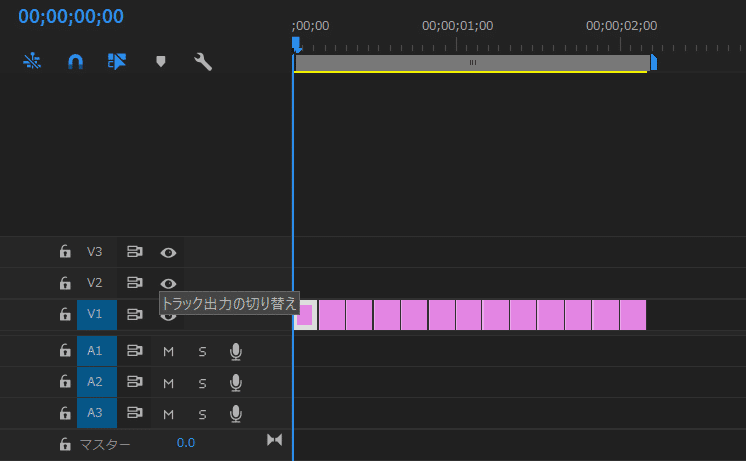Screen dimensions: 746x461
Task: Deselect the A3 track target
Action: 97,413
